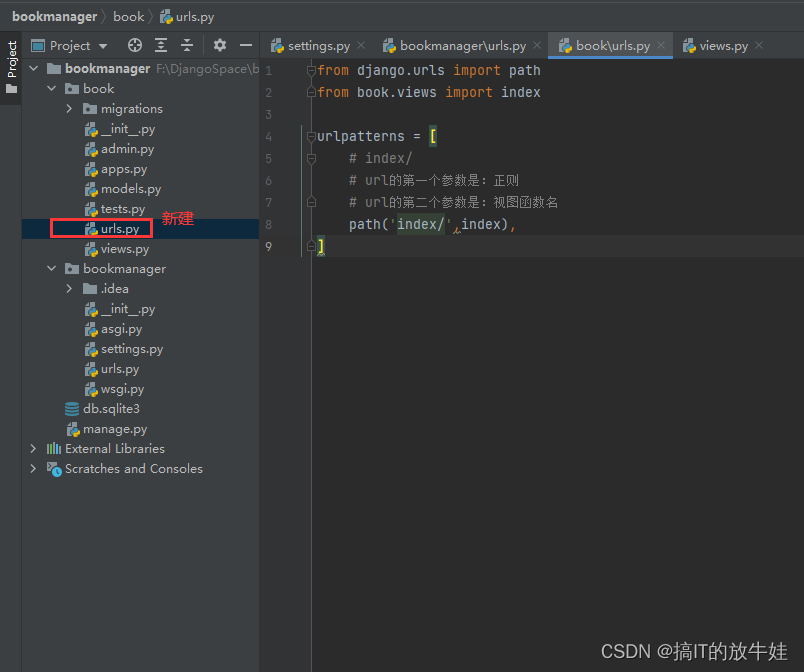
Task: Open wsgi.py in the project tree
Action: pos(123,389)
